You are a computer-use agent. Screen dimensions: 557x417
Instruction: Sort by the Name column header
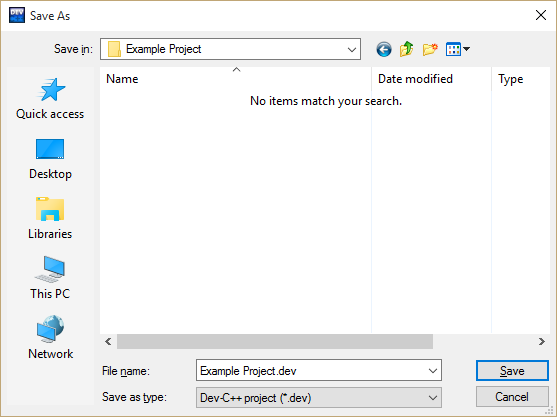(x=236, y=79)
